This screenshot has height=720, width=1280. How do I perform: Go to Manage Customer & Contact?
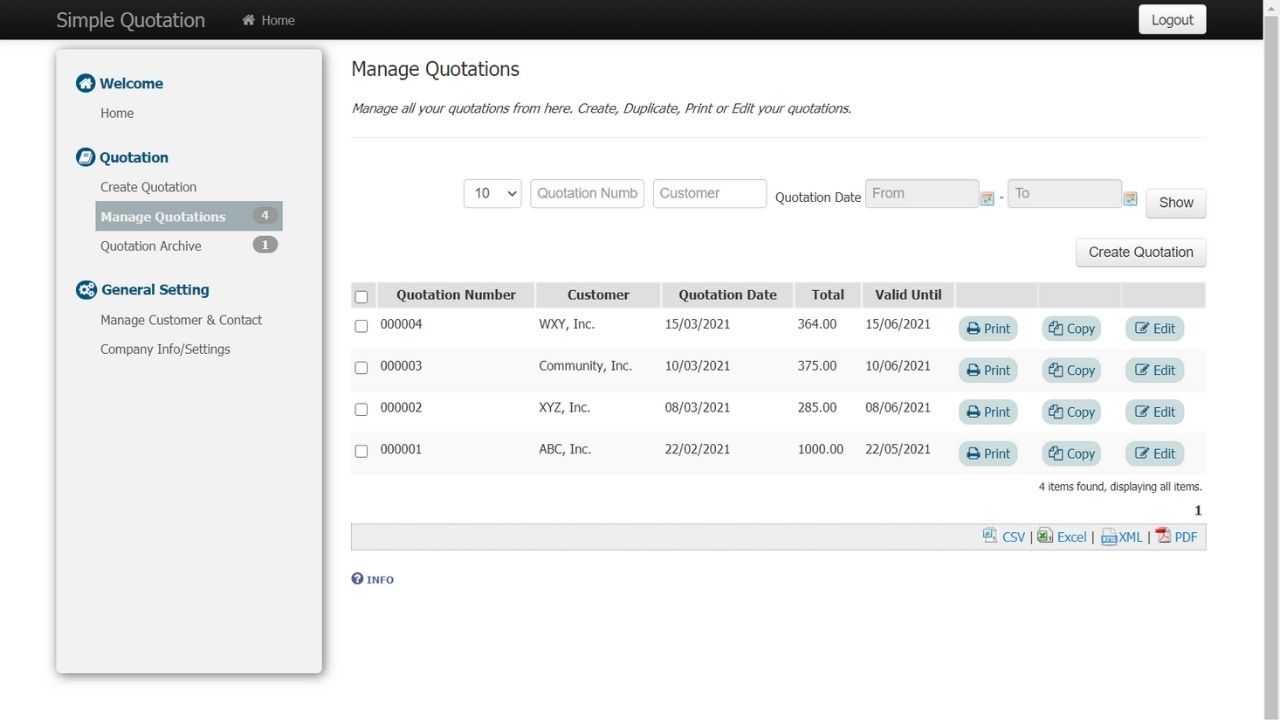[181, 320]
